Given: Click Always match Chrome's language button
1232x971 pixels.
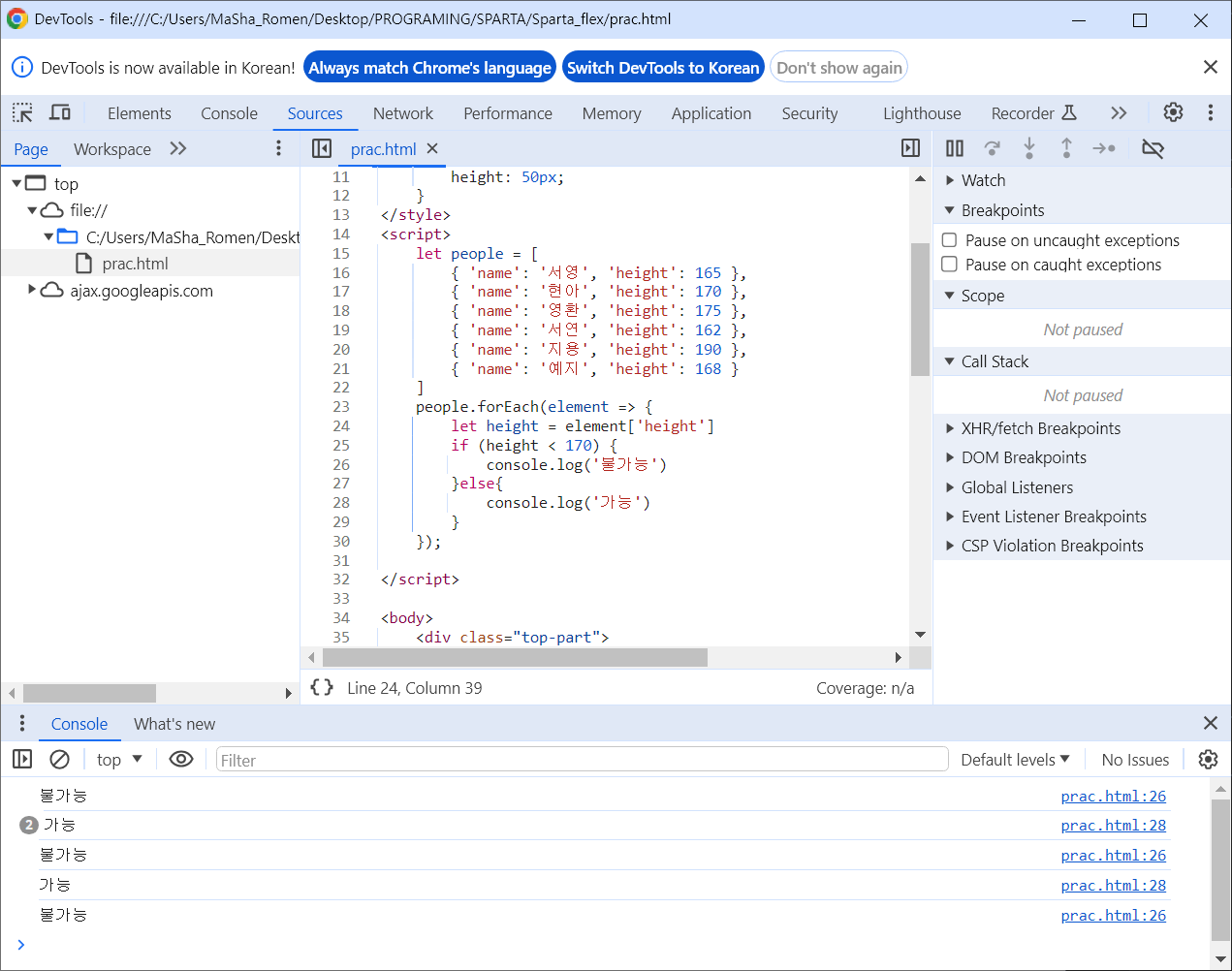Looking at the screenshot, I should [429, 68].
